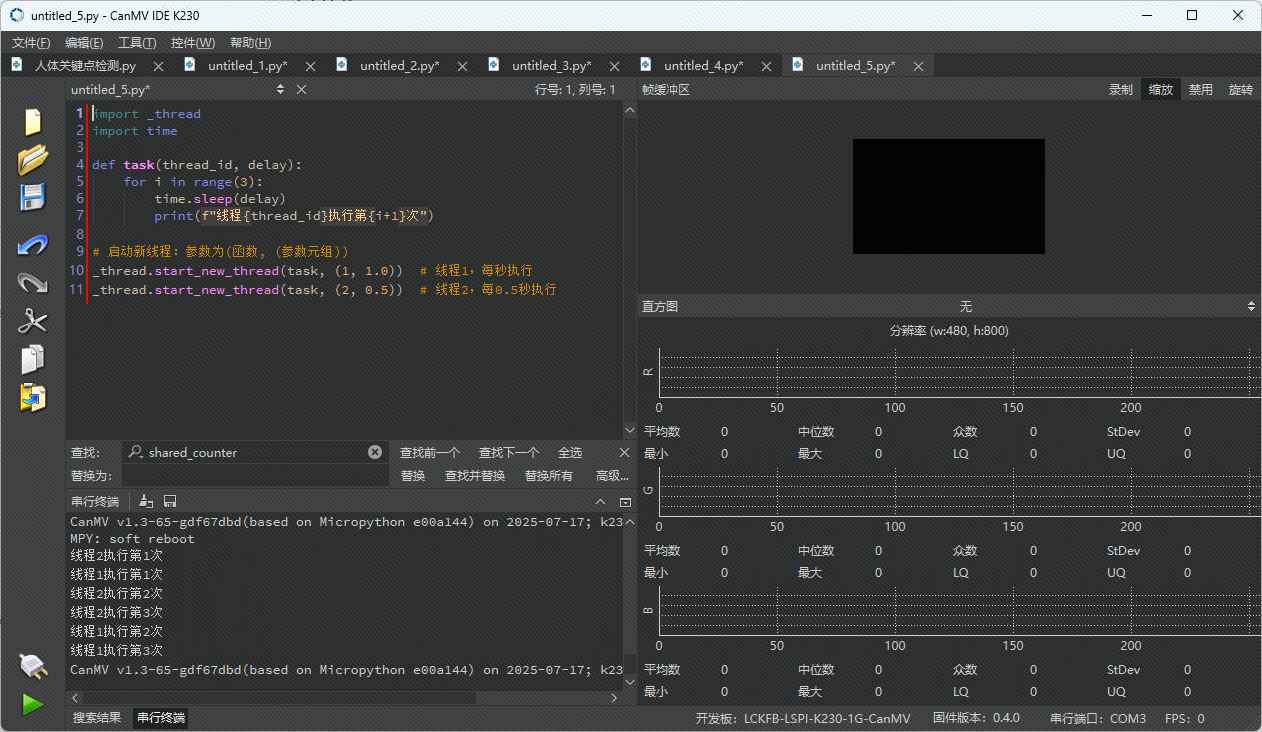Switch to the untitled_3.py tab
The image size is (1262, 732).
pyautogui.click(x=552, y=66)
